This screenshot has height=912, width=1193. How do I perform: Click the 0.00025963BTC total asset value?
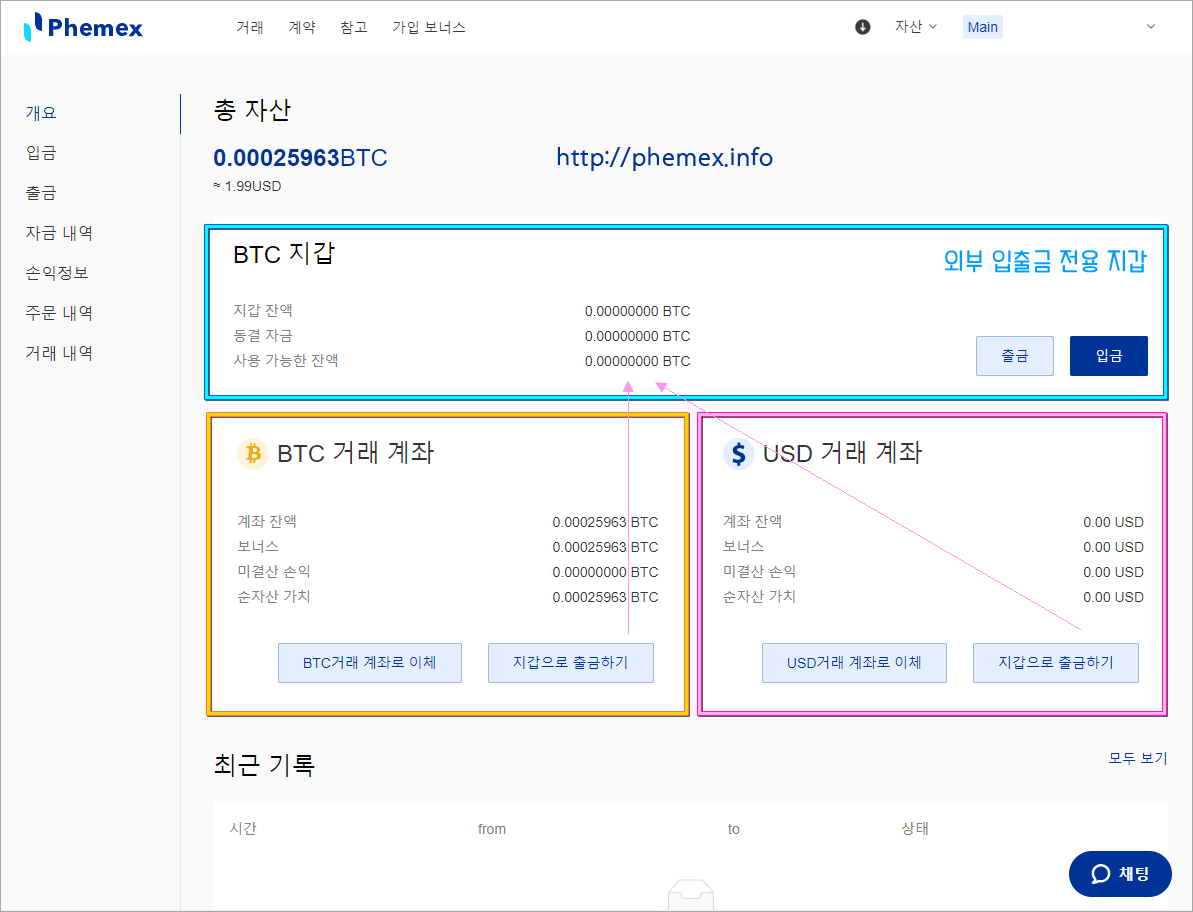tap(301, 157)
